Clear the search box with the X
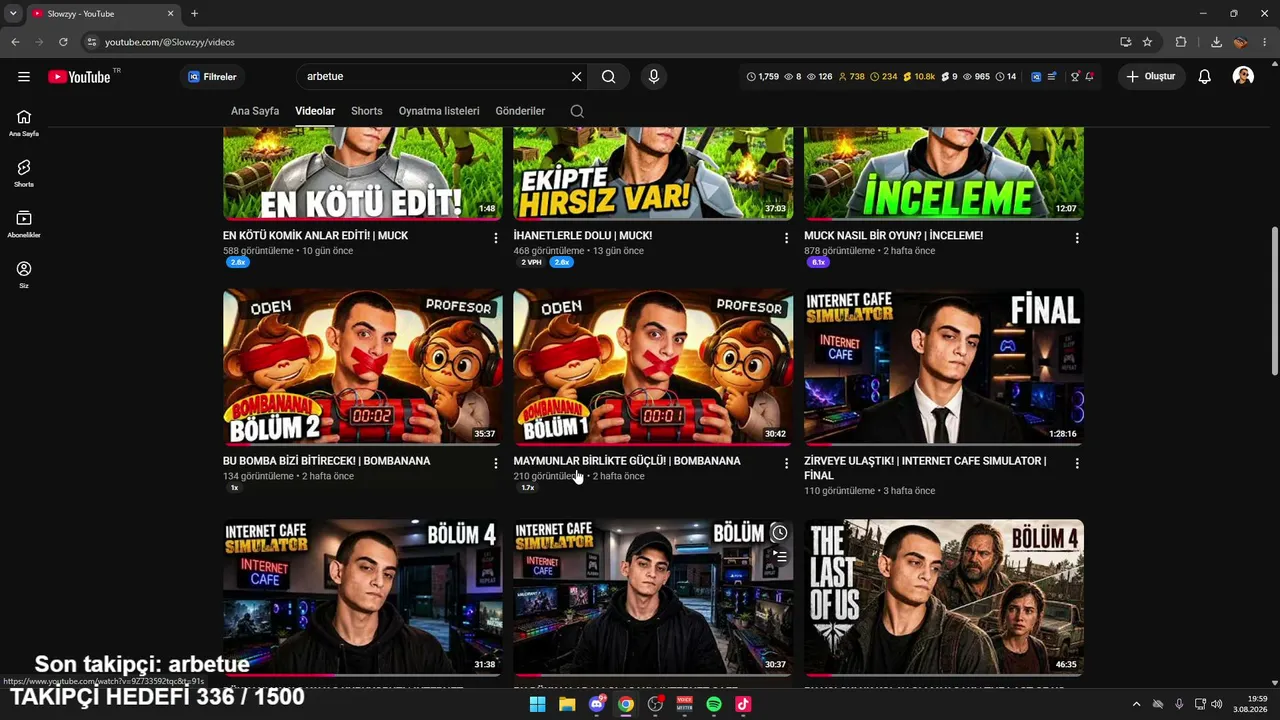The width and height of the screenshot is (1280, 720). click(x=576, y=77)
